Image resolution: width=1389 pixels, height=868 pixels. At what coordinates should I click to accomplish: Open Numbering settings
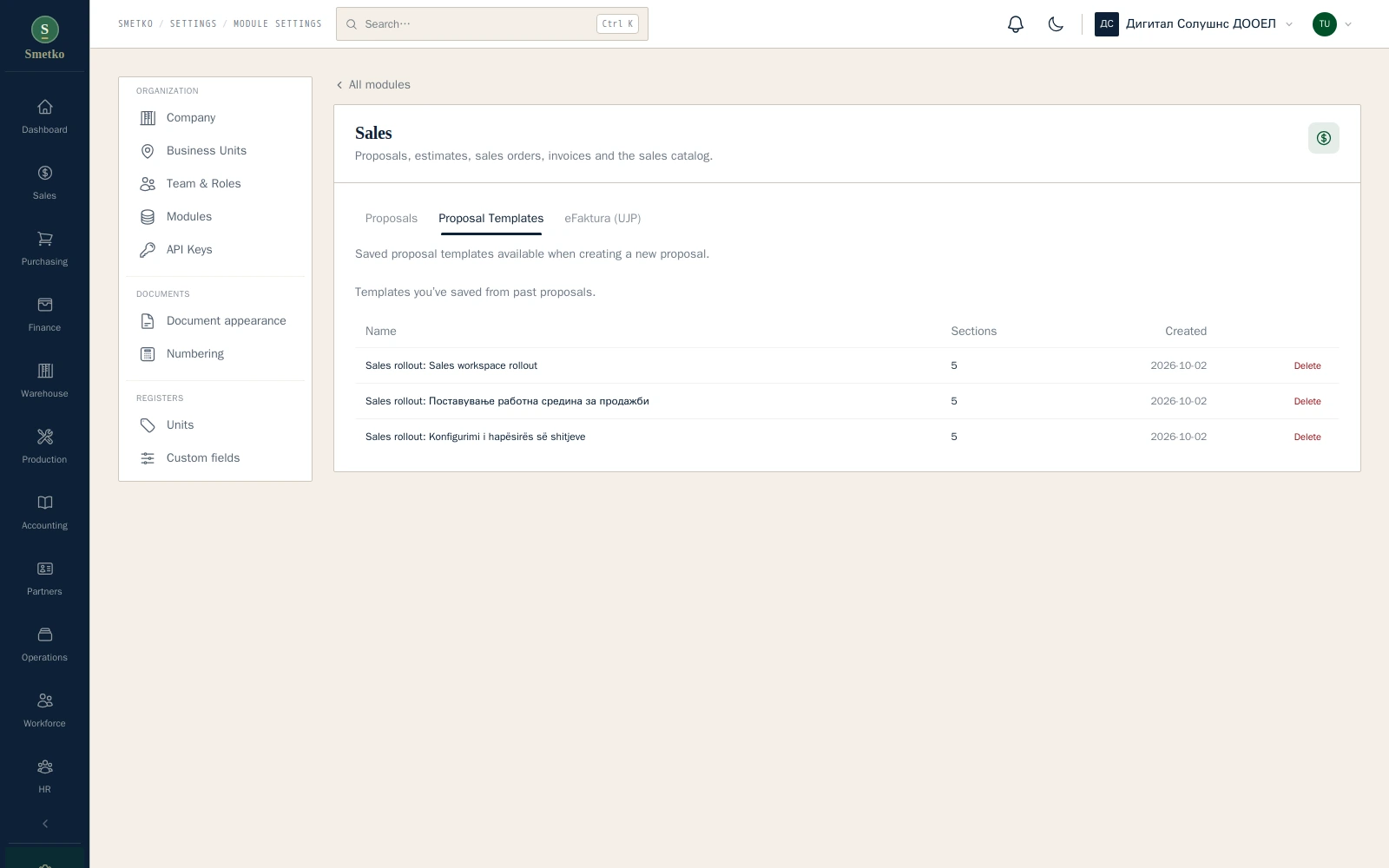(215, 354)
